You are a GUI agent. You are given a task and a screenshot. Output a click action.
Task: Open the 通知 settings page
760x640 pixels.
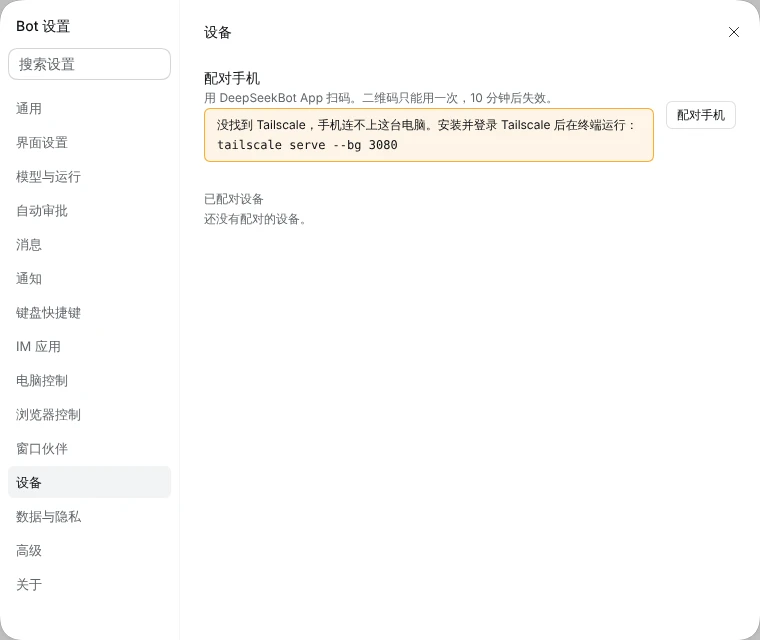click(89, 278)
